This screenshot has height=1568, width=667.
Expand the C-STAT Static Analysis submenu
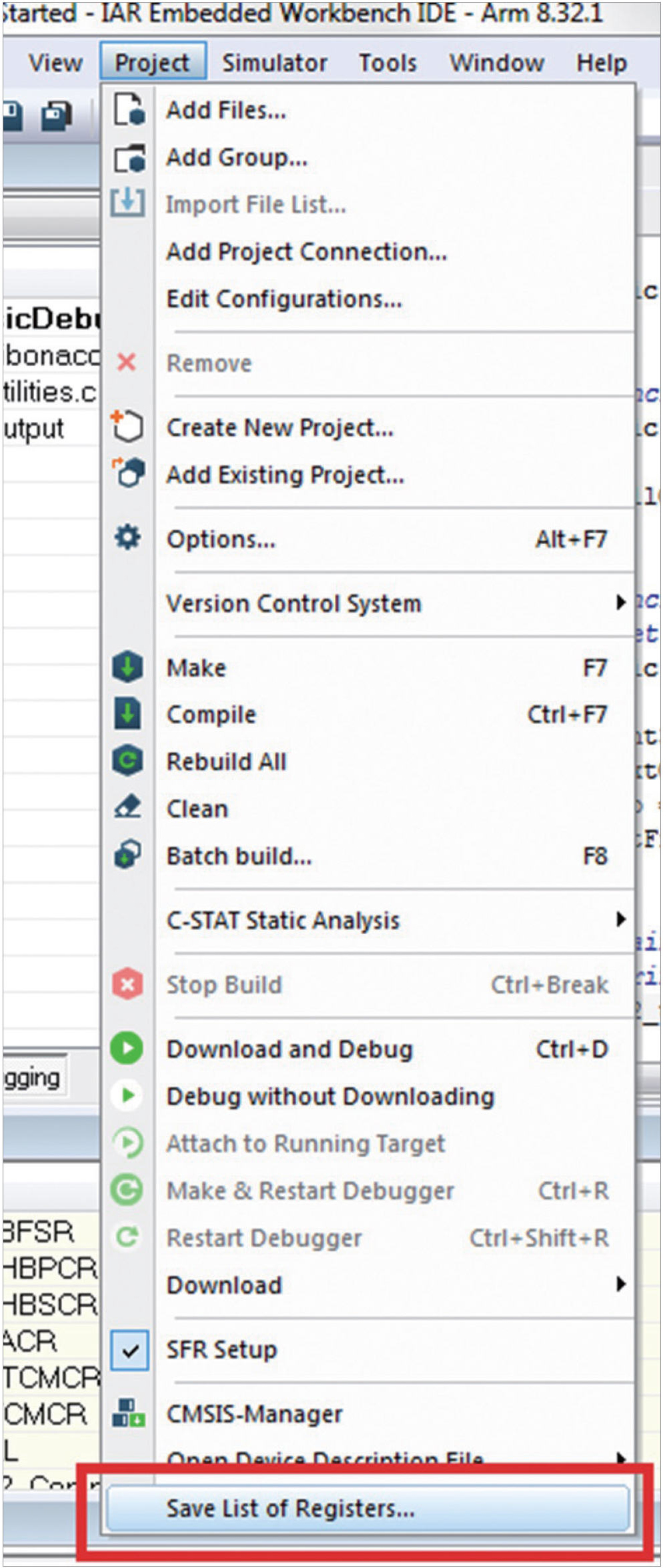point(620,920)
